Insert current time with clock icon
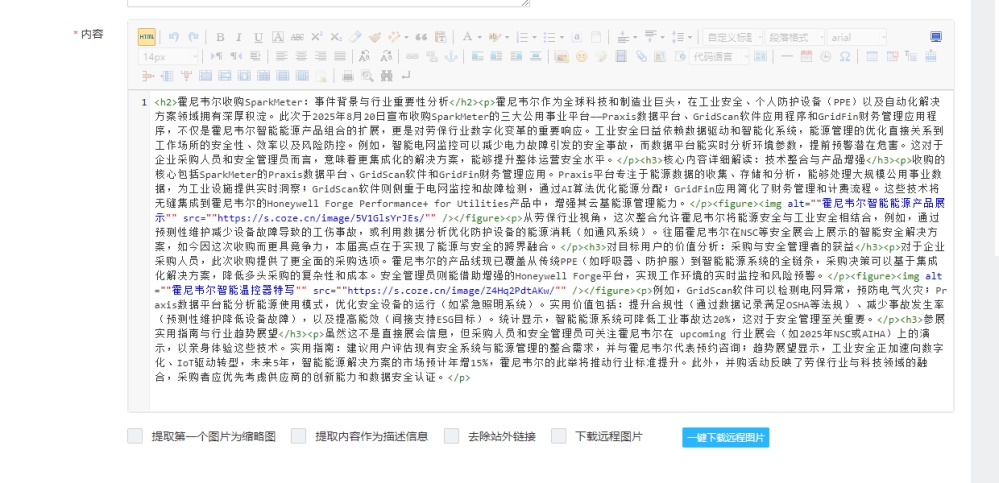 tap(826, 57)
